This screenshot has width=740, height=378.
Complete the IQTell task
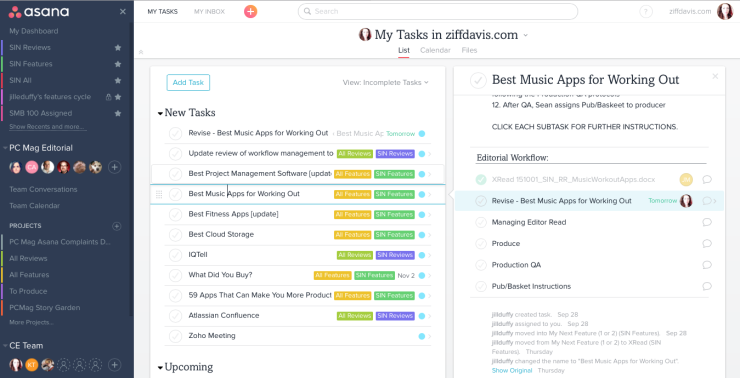176,255
